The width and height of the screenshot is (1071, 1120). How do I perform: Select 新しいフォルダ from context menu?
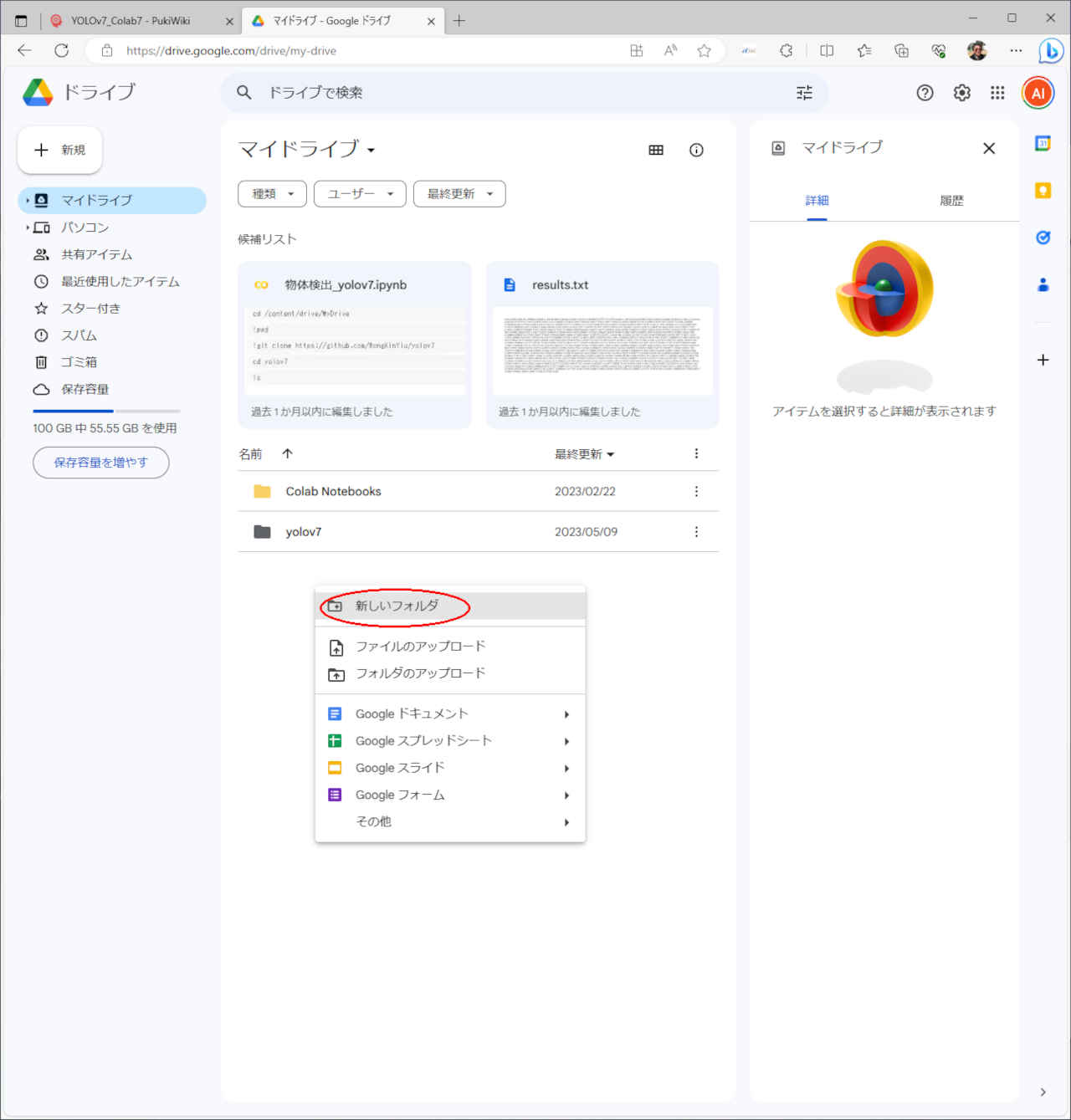[397, 606]
